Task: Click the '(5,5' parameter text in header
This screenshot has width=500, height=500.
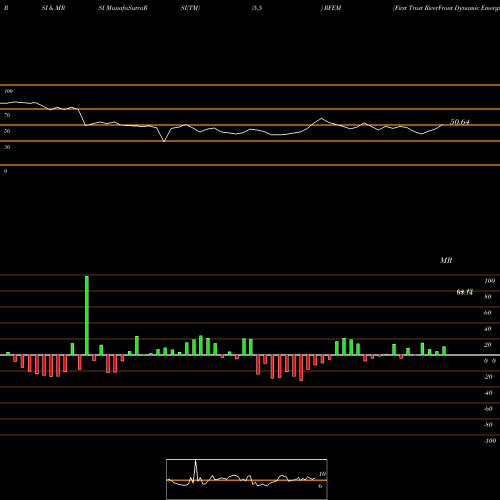Action: tap(257, 8)
